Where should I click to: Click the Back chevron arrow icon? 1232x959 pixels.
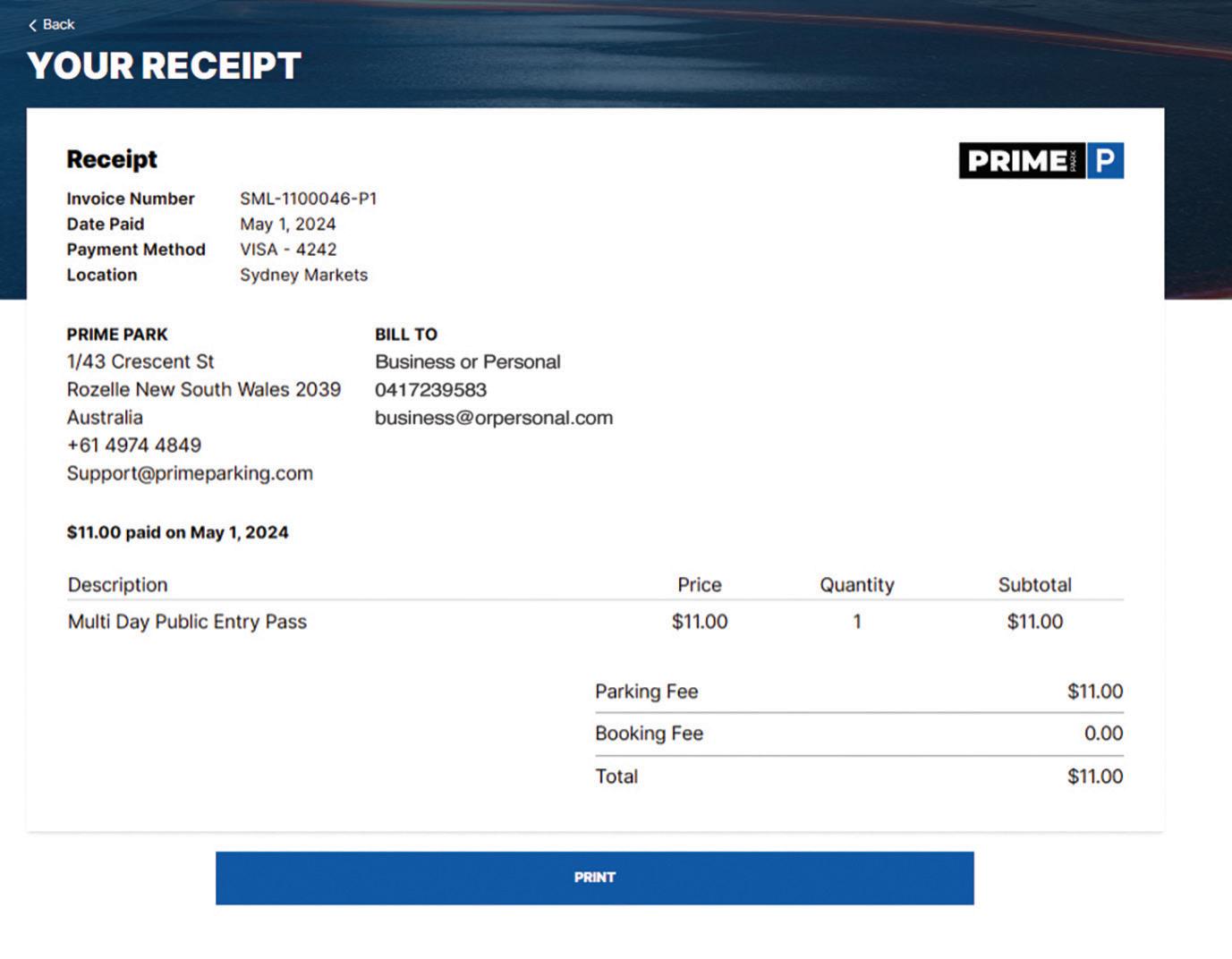click(33, 25)
